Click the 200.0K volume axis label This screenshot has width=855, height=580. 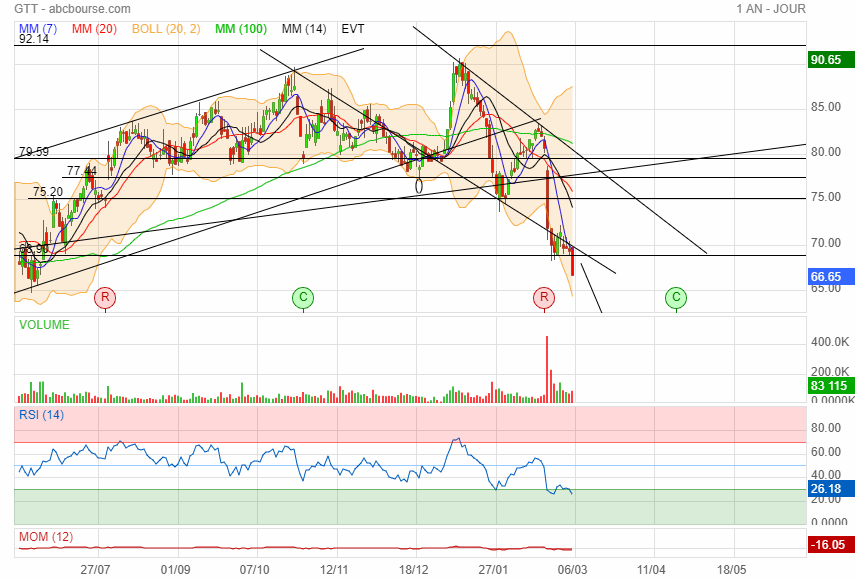pos(830,372)
